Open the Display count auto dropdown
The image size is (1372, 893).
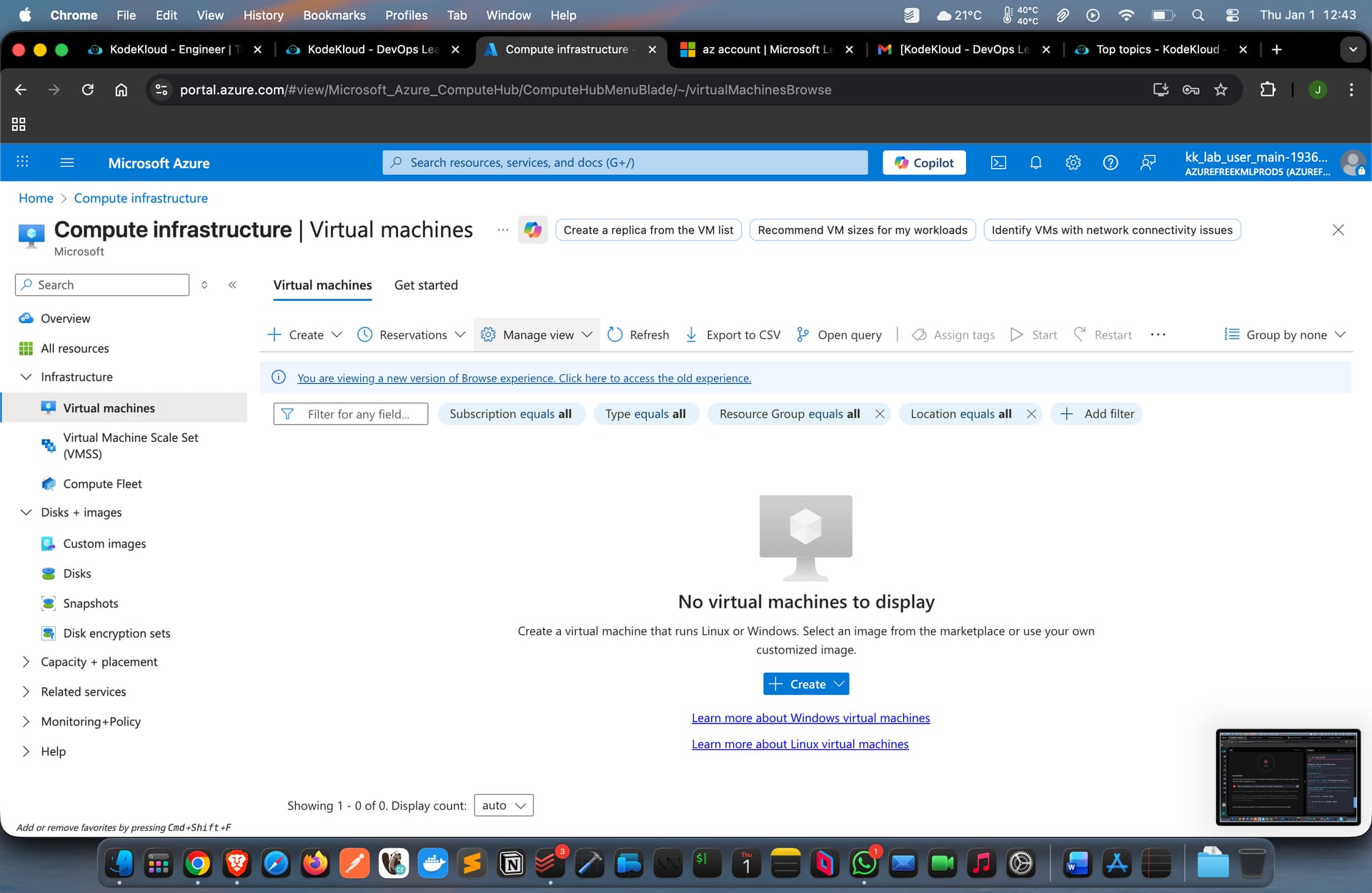point(504,805)
